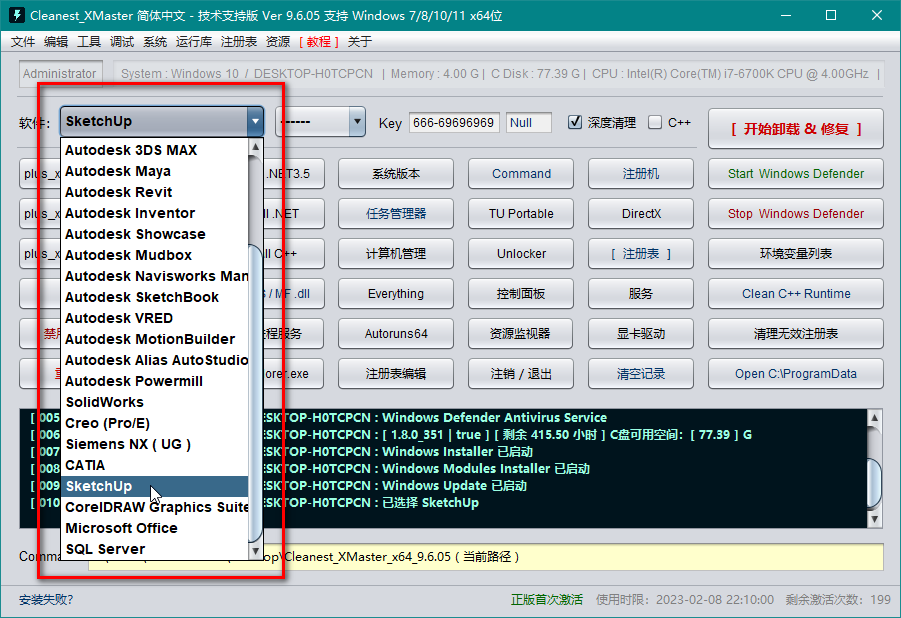Screen dimensions: 901x618
Task: Choose Autodesk VRED in dropdown list
Action: (155, 318)
